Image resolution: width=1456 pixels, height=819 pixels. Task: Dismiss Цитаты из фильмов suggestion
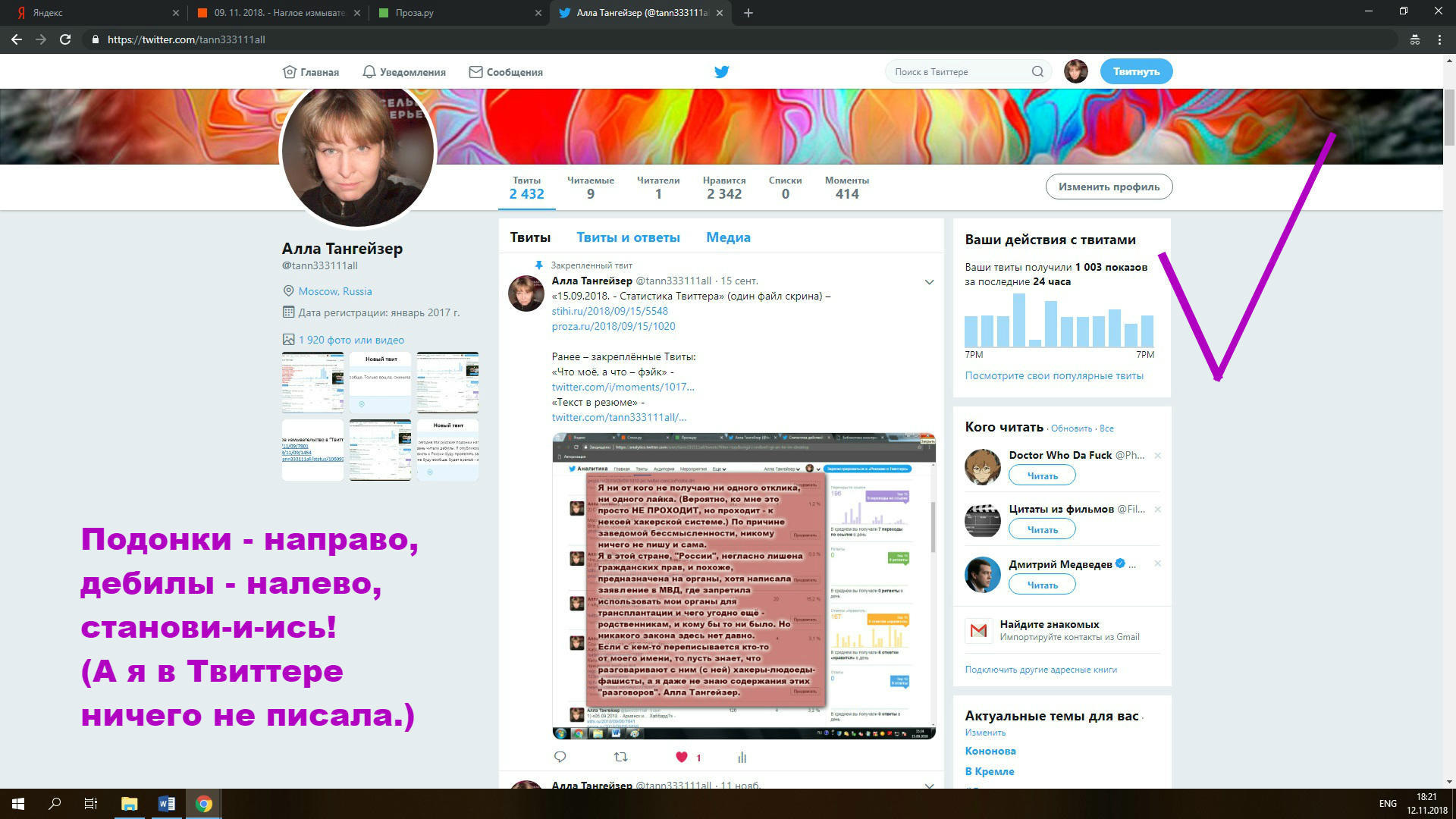click(x=1157, y=510)
